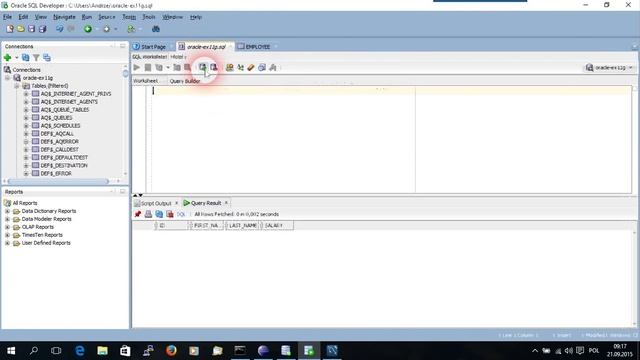Click the SQL link in Query Result toolbar

181,214
